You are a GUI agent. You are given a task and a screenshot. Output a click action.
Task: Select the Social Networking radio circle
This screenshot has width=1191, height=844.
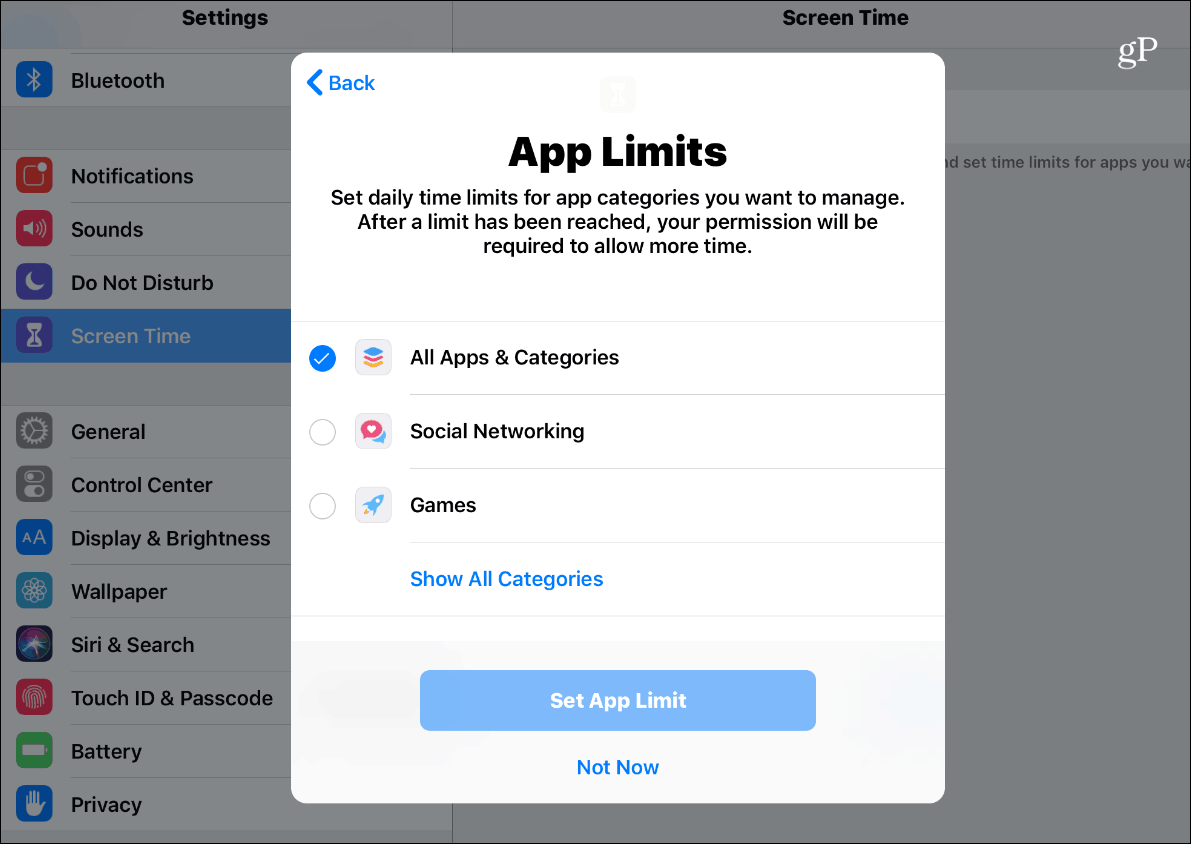coord(322,431)
